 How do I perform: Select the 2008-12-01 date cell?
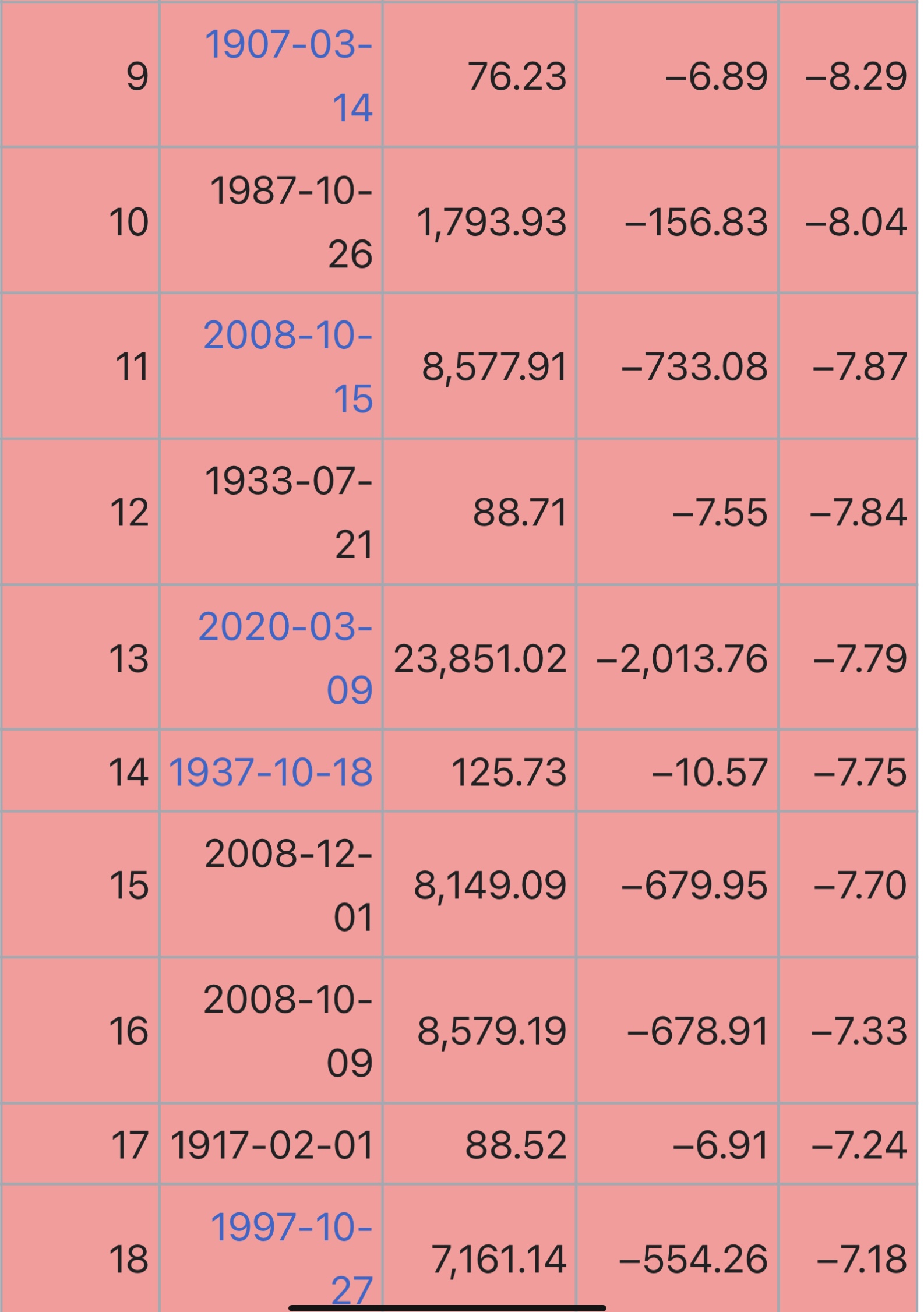pyautogui.click(x=271, y=885)
